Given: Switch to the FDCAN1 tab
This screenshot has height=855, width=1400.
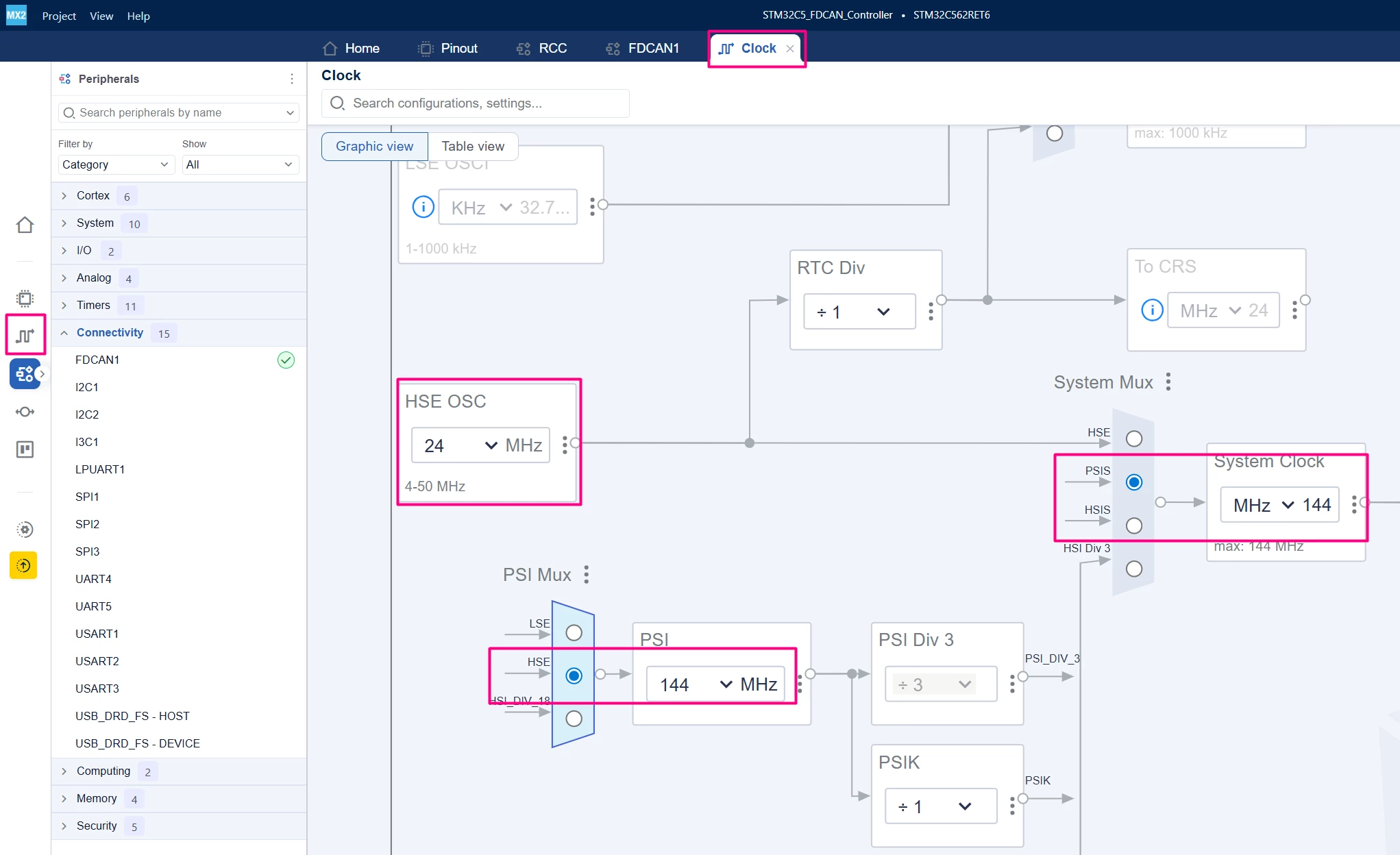Looking at the screenshot, I should 643,48.
